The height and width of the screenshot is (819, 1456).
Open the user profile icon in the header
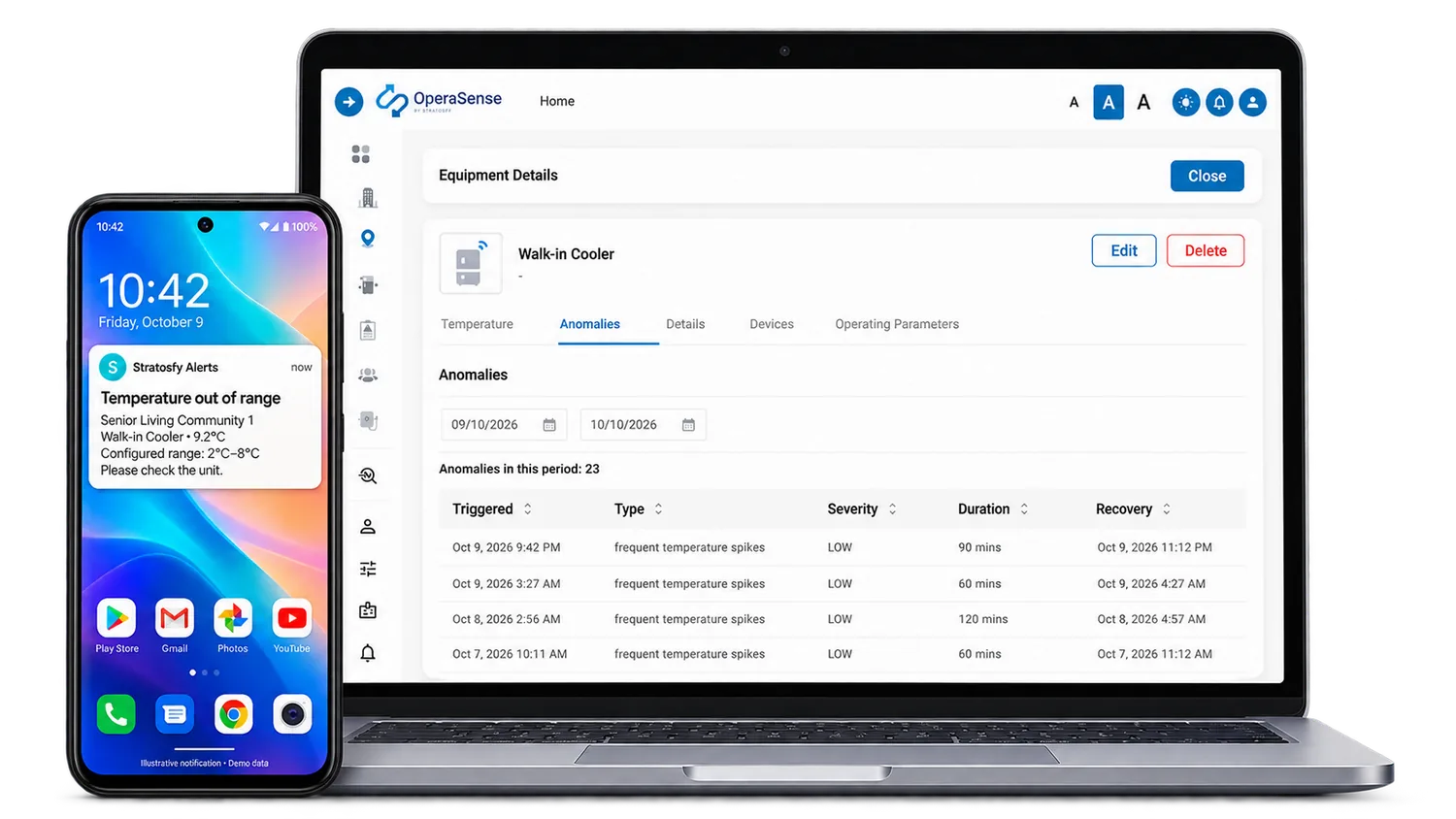[x=1253, y=102]
